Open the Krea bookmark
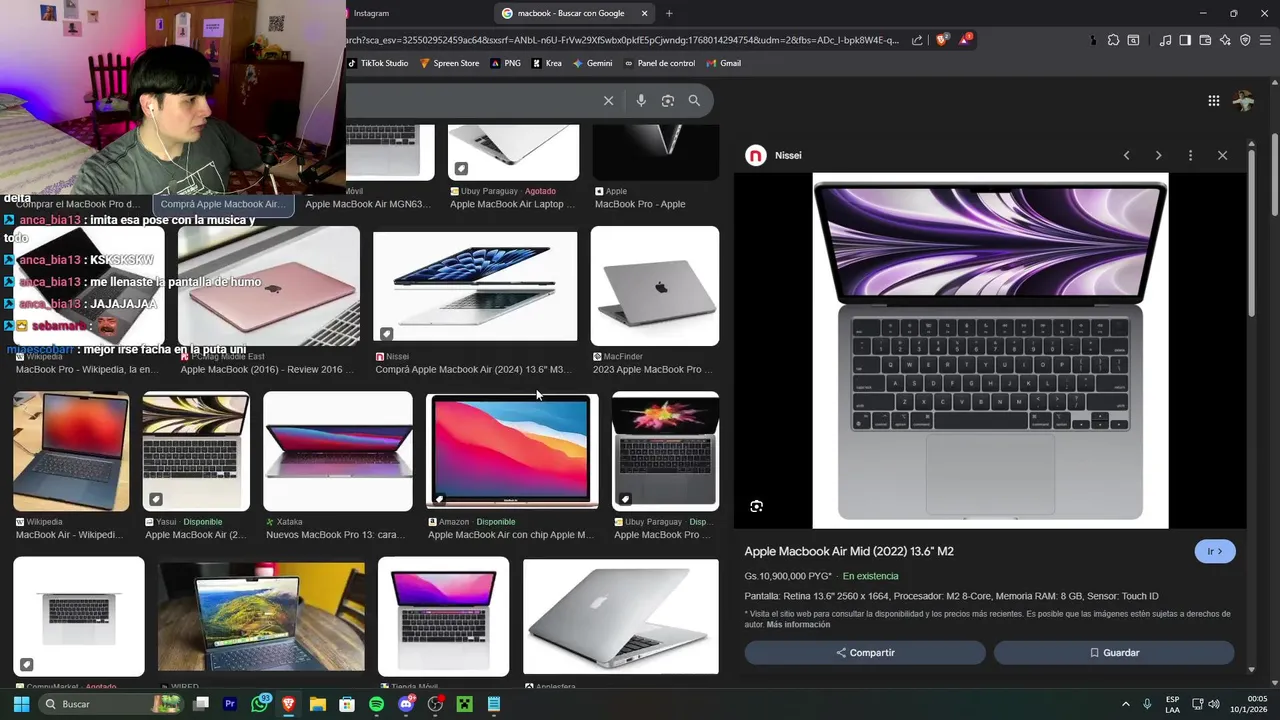1280x720 pixels. pyautogui.click(x=547, y=63)
